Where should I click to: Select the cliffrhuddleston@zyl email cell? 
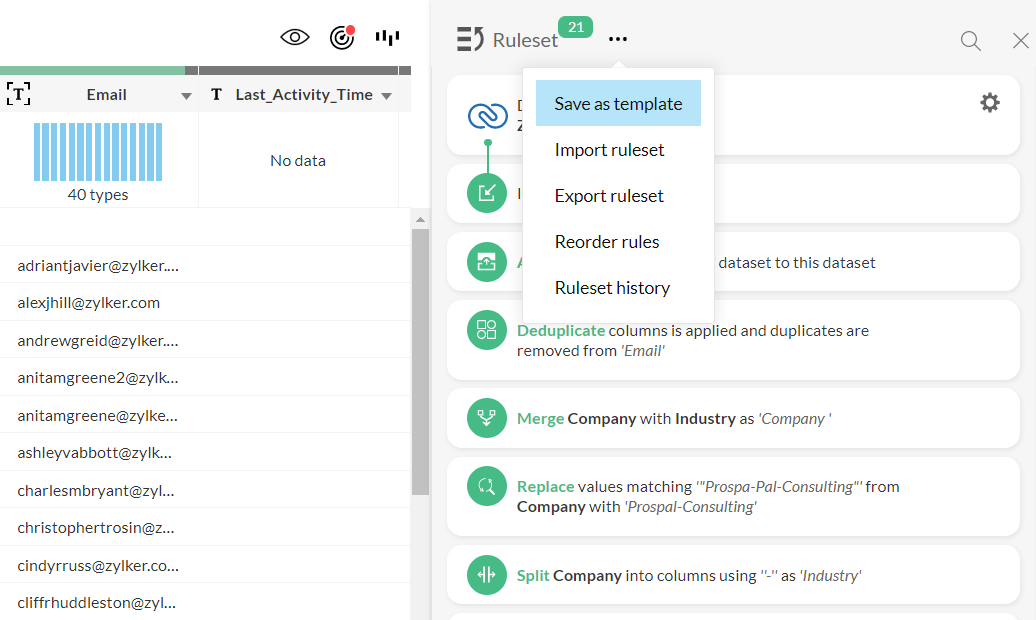[x=96, y=602]
